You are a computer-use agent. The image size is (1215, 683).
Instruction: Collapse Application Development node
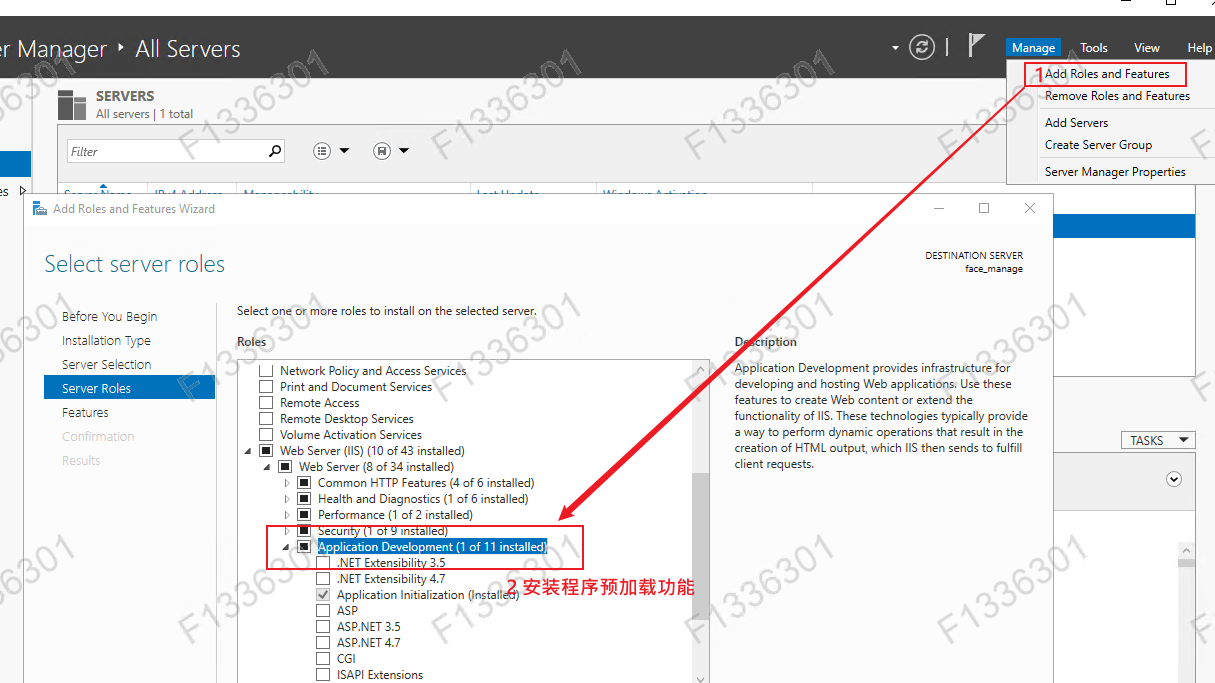pos(286,547)
